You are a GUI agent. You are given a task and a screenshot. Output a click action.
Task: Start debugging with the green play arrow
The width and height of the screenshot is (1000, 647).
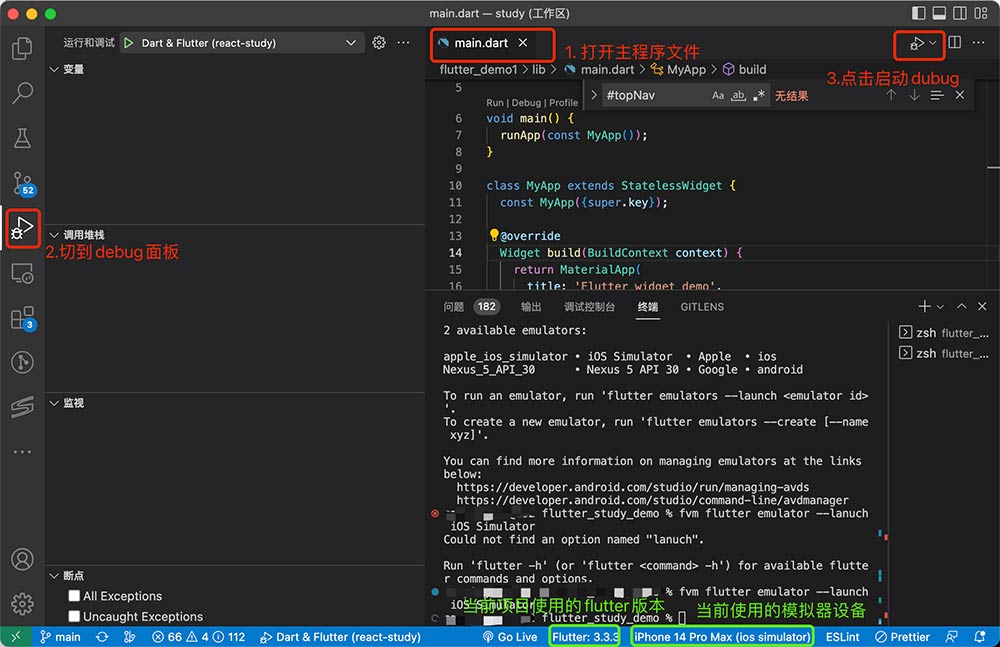128,43
